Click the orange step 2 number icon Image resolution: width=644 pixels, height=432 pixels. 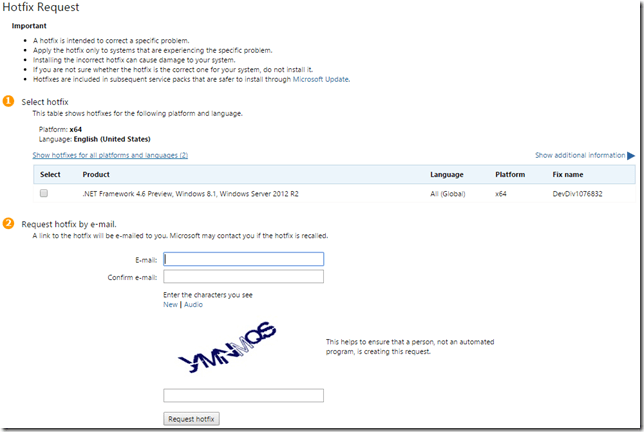pyautogui.click(x=9, y=224)
